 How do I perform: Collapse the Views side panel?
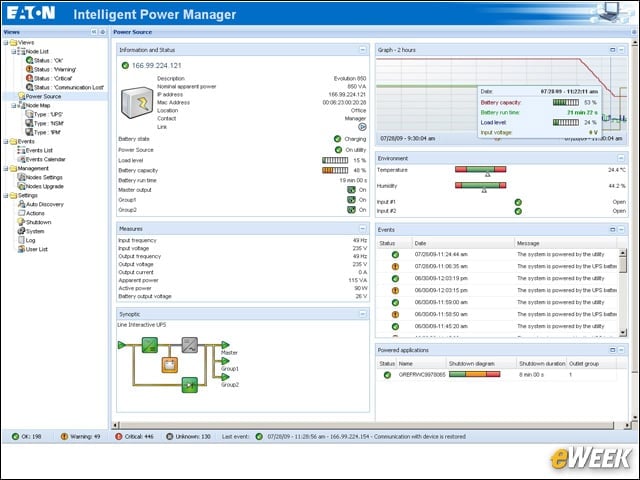94,32
